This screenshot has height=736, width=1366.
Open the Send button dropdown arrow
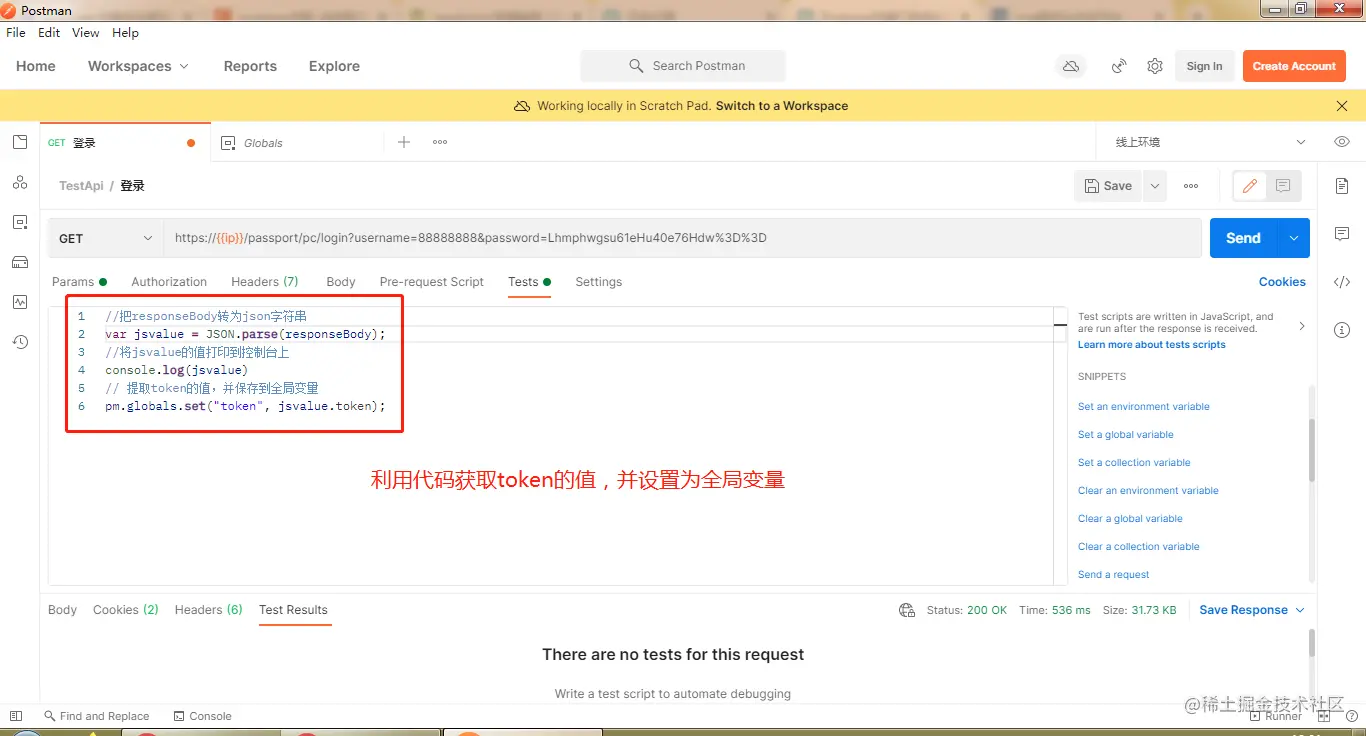(1294, 238)
